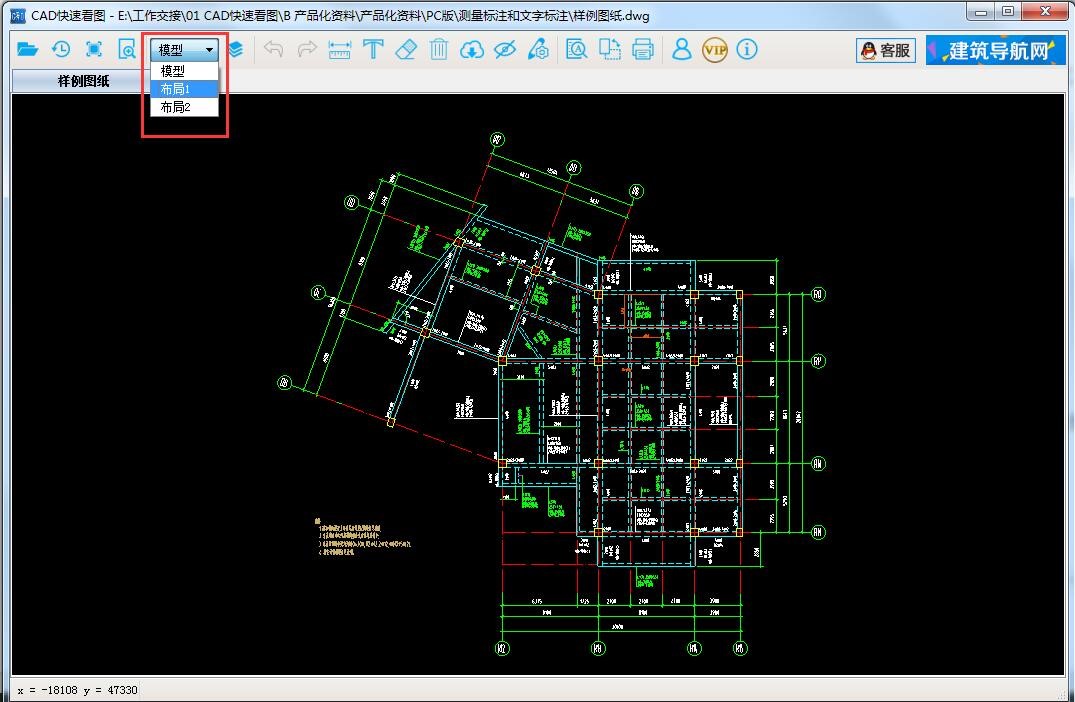Open the recent files history icon

(x=60, y=49)
